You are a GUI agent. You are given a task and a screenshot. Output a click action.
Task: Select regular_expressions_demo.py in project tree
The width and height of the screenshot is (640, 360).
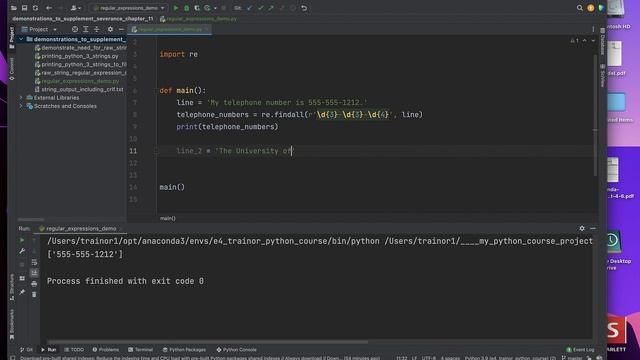[77, 81]
